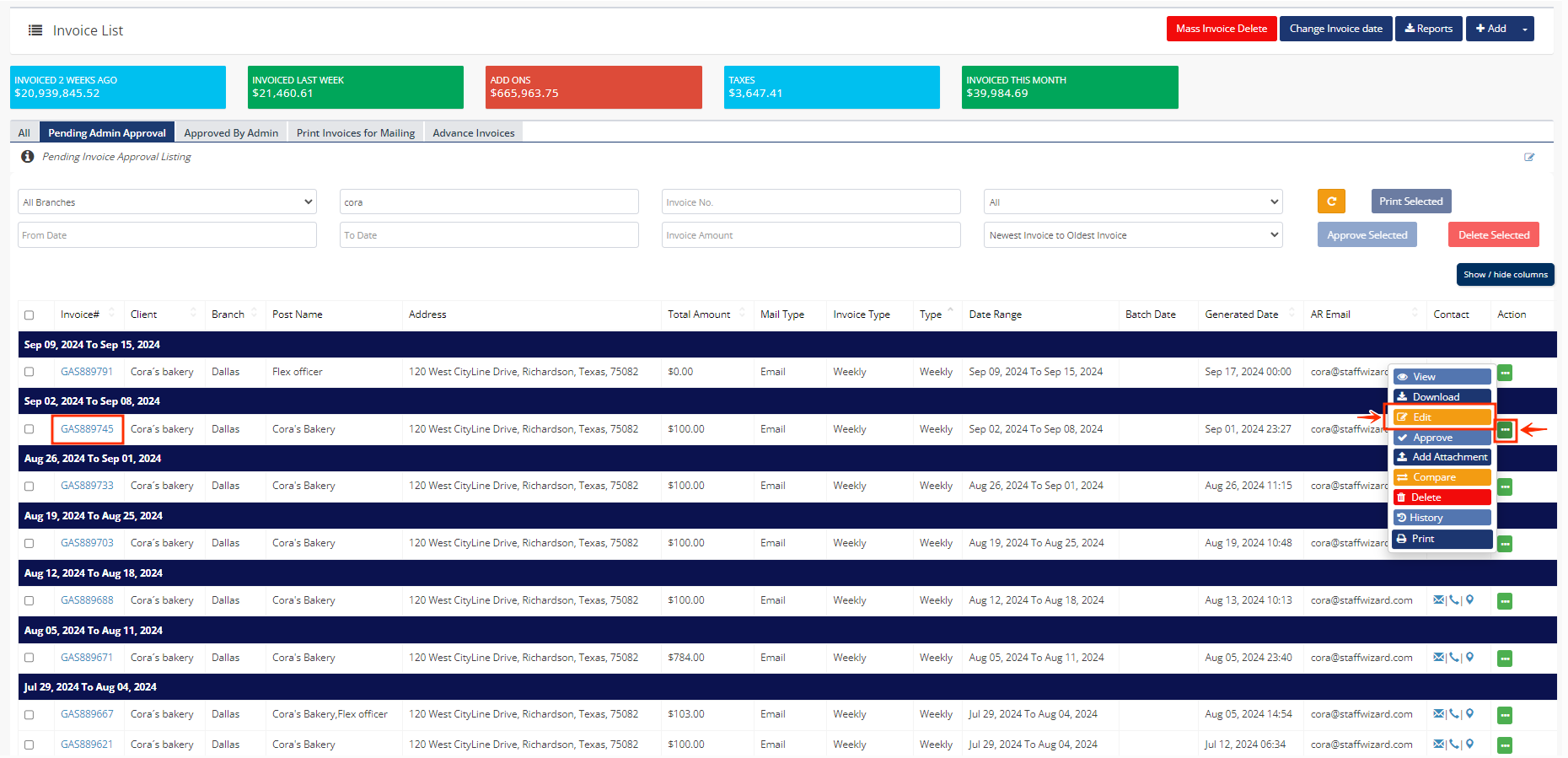The image size is (1568, 758).
Task: Open the All Branches dropdown
Action: click(x=167, y=202)
